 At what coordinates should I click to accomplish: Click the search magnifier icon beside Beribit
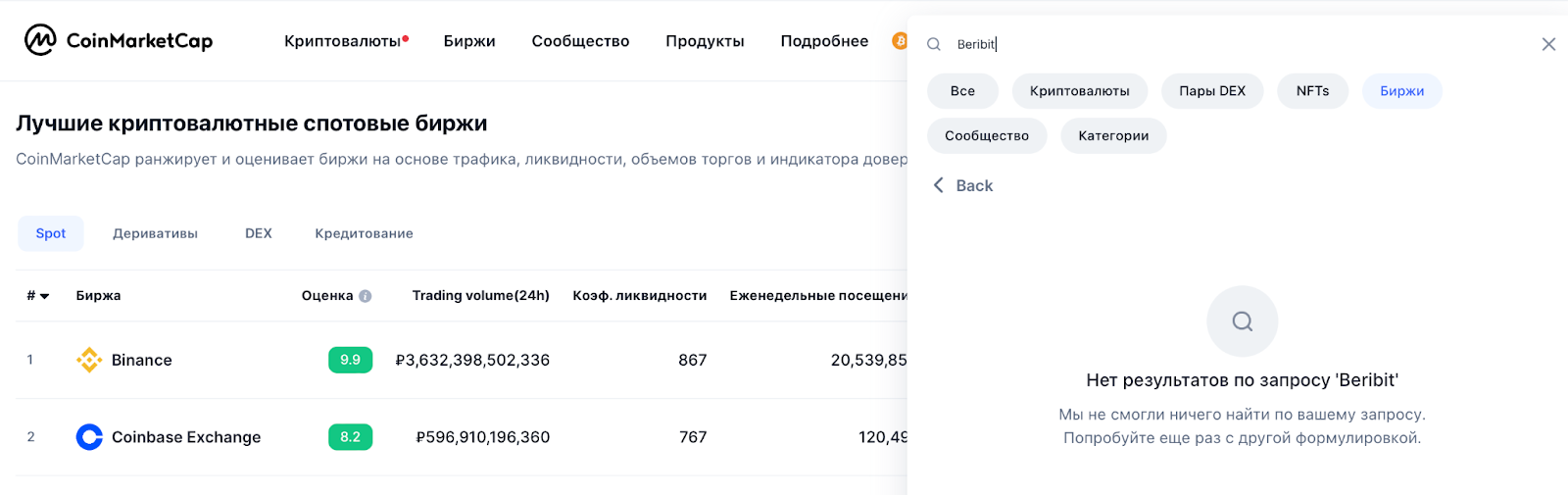tap(934, 44)
